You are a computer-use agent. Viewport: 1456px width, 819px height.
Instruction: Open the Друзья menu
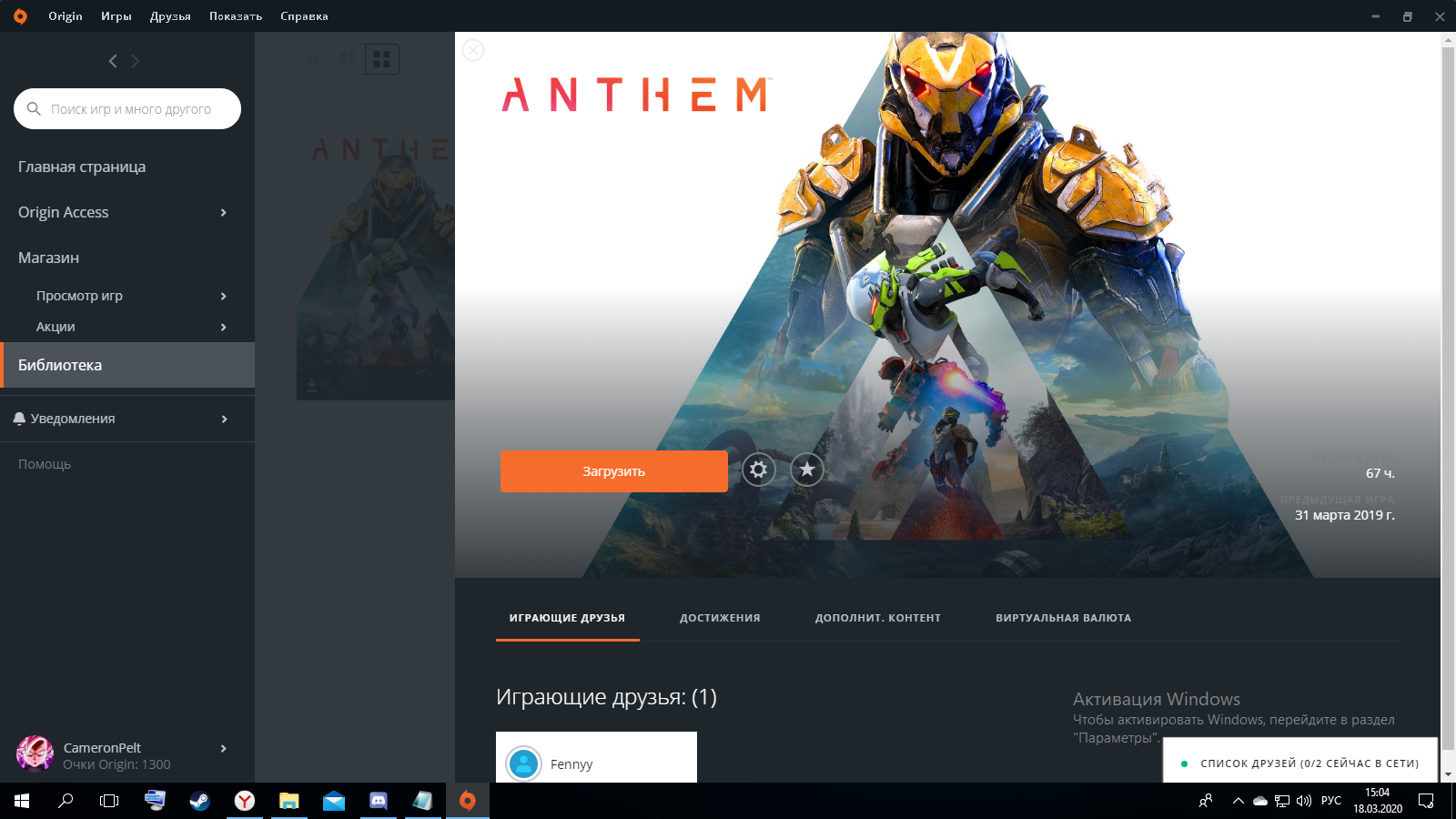click(170, 16)
